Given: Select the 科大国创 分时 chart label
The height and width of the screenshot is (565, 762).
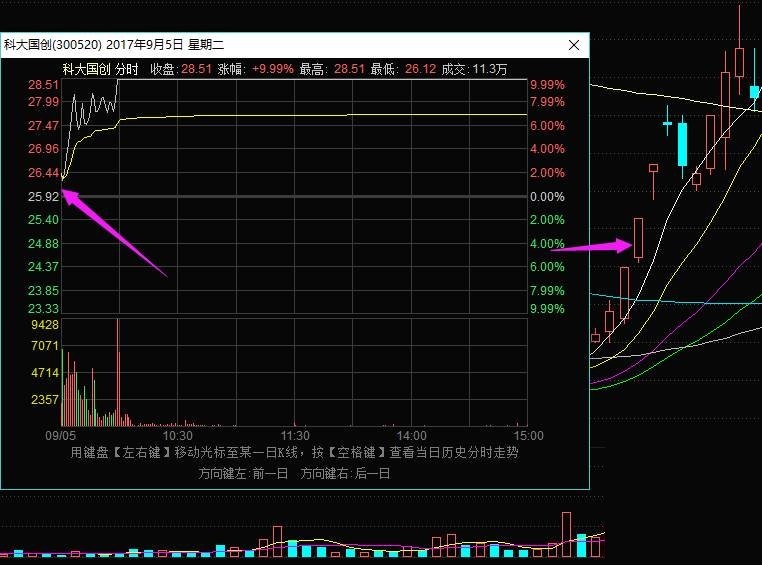Looking at the screenshot, I should (x=100, y=69).
